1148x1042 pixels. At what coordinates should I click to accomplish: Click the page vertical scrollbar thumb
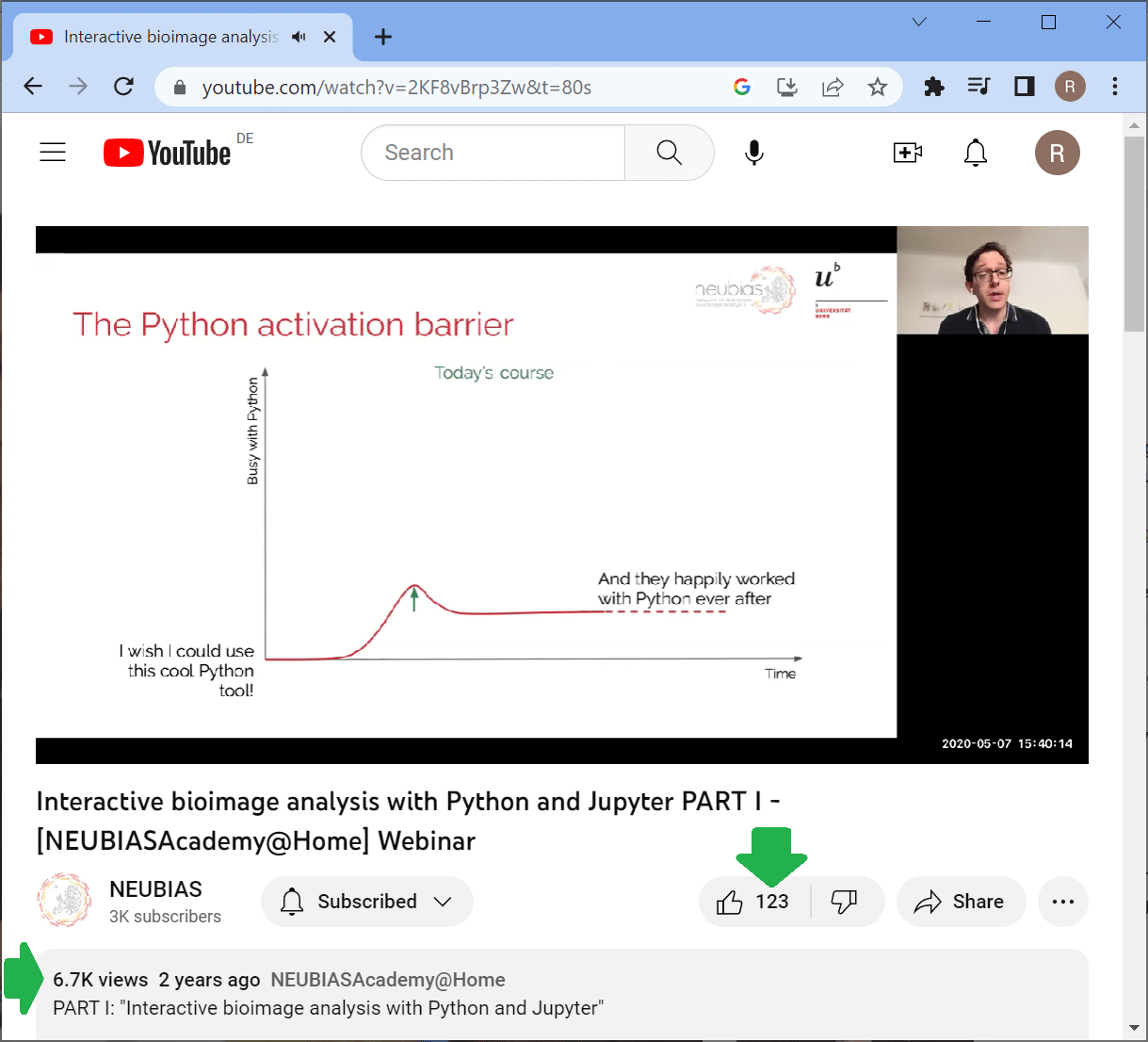click(1134, 234)
